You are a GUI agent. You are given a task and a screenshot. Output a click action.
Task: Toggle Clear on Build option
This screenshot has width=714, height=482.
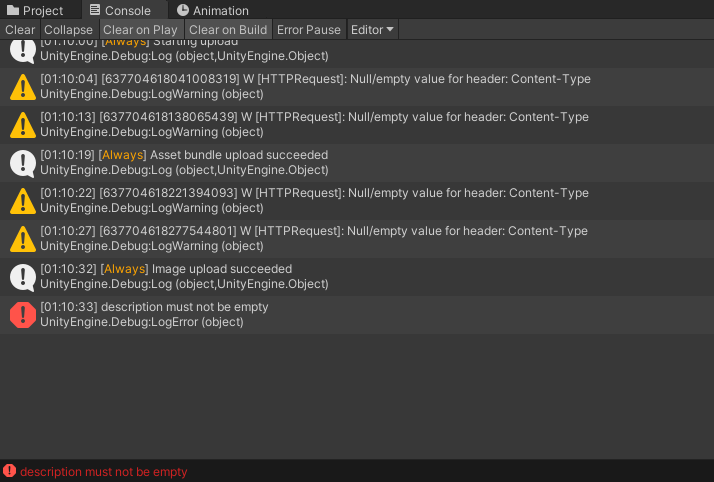228,30
